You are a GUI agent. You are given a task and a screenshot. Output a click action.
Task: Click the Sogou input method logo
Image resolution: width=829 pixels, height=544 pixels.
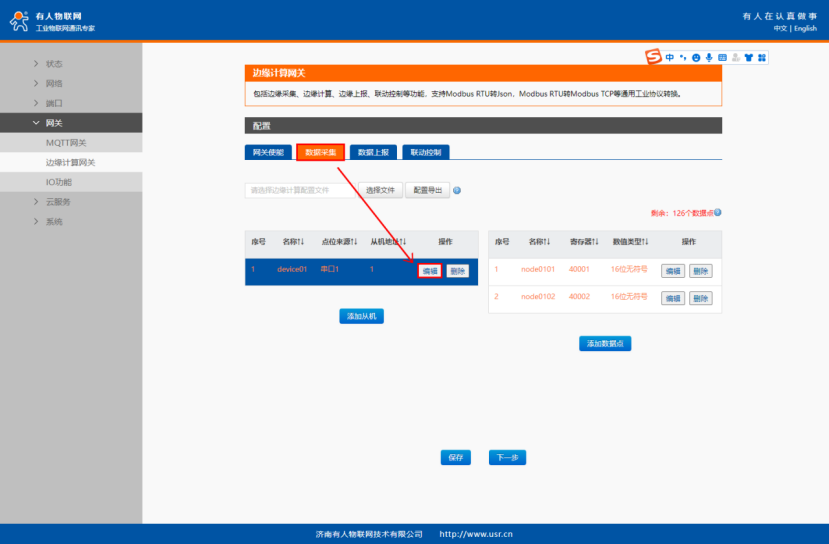[x=653, y=57]
